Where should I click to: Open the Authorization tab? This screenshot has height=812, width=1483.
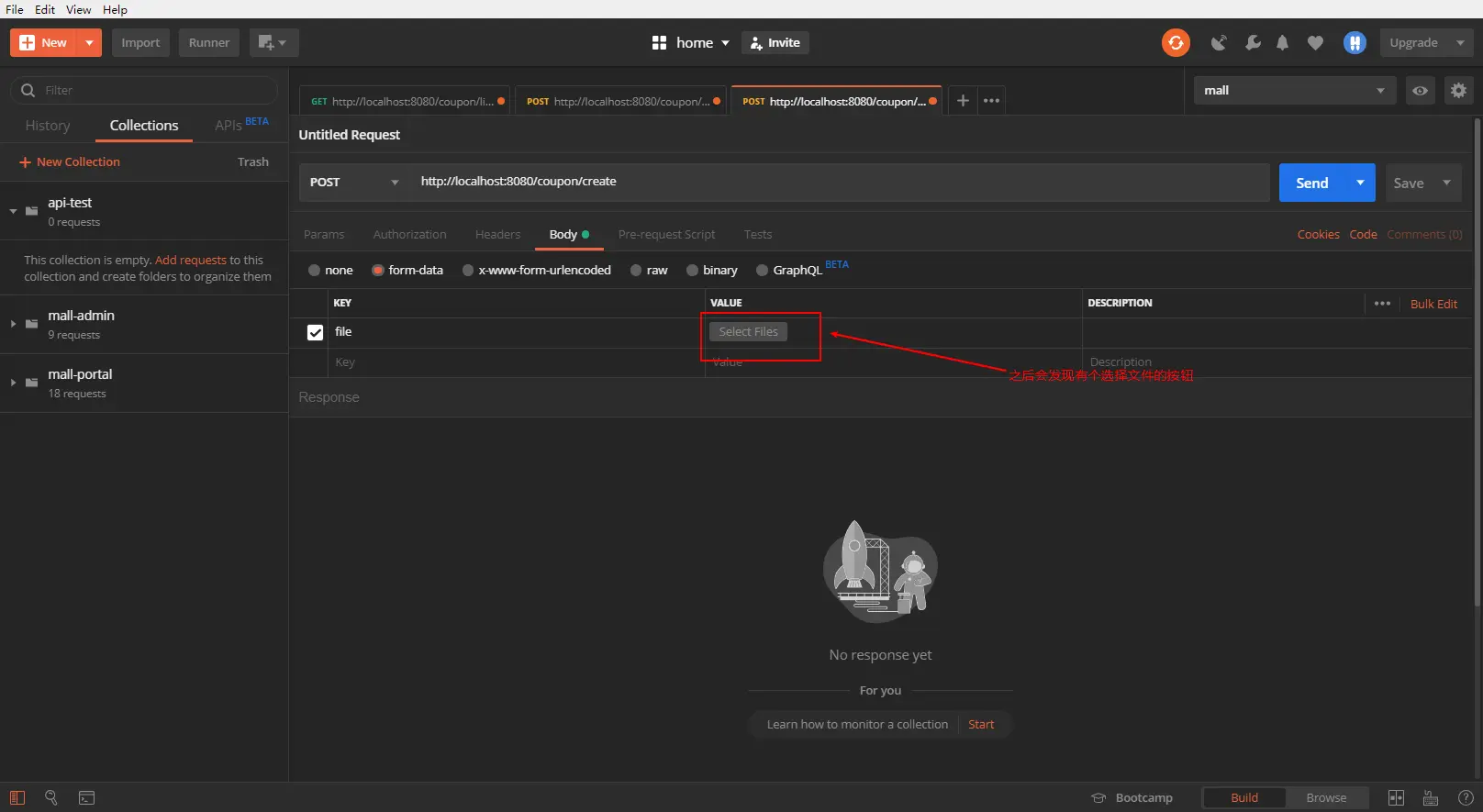tap(409, 234)
